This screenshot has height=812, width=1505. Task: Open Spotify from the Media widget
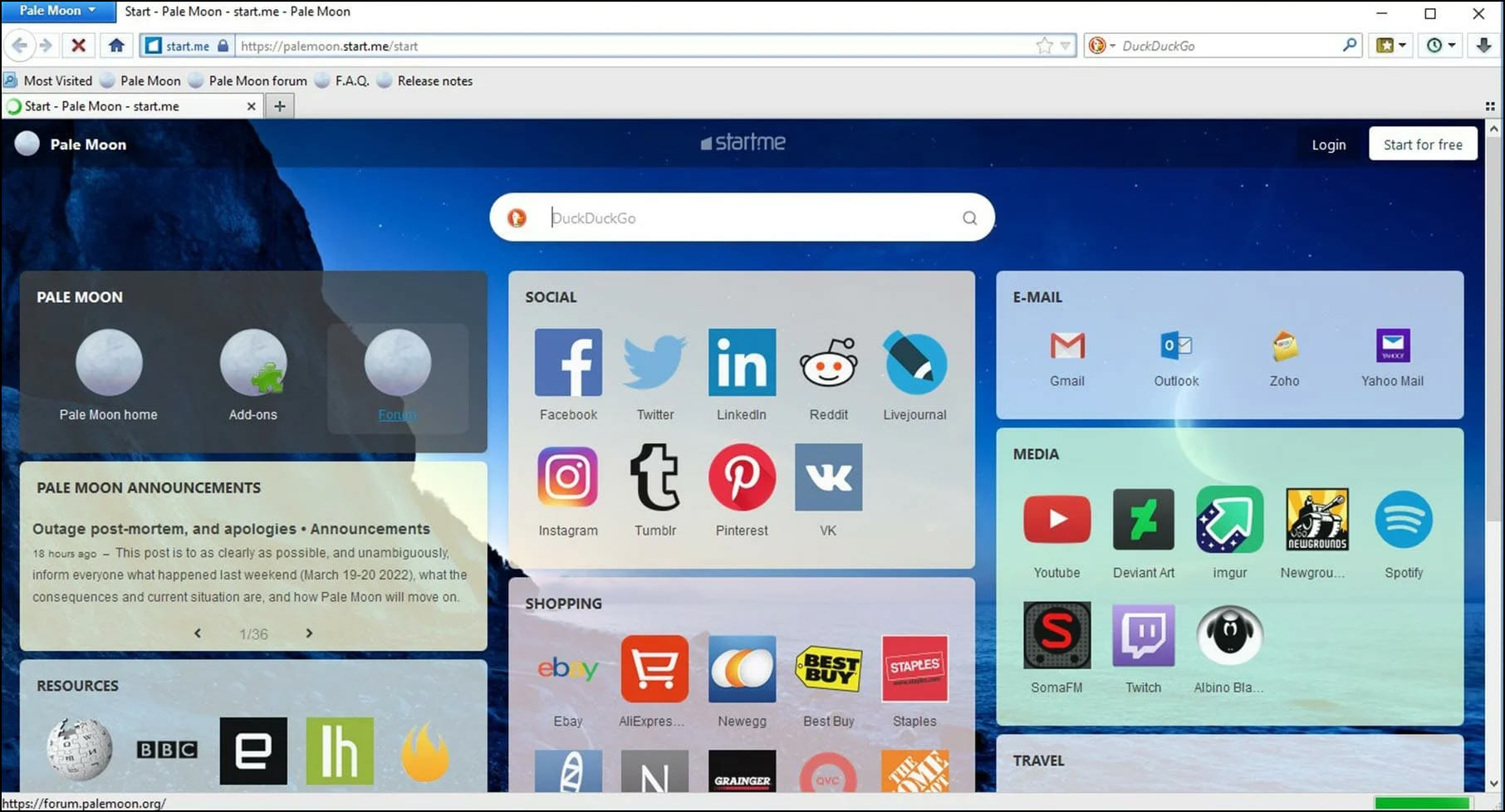(x=1404, y=519)
